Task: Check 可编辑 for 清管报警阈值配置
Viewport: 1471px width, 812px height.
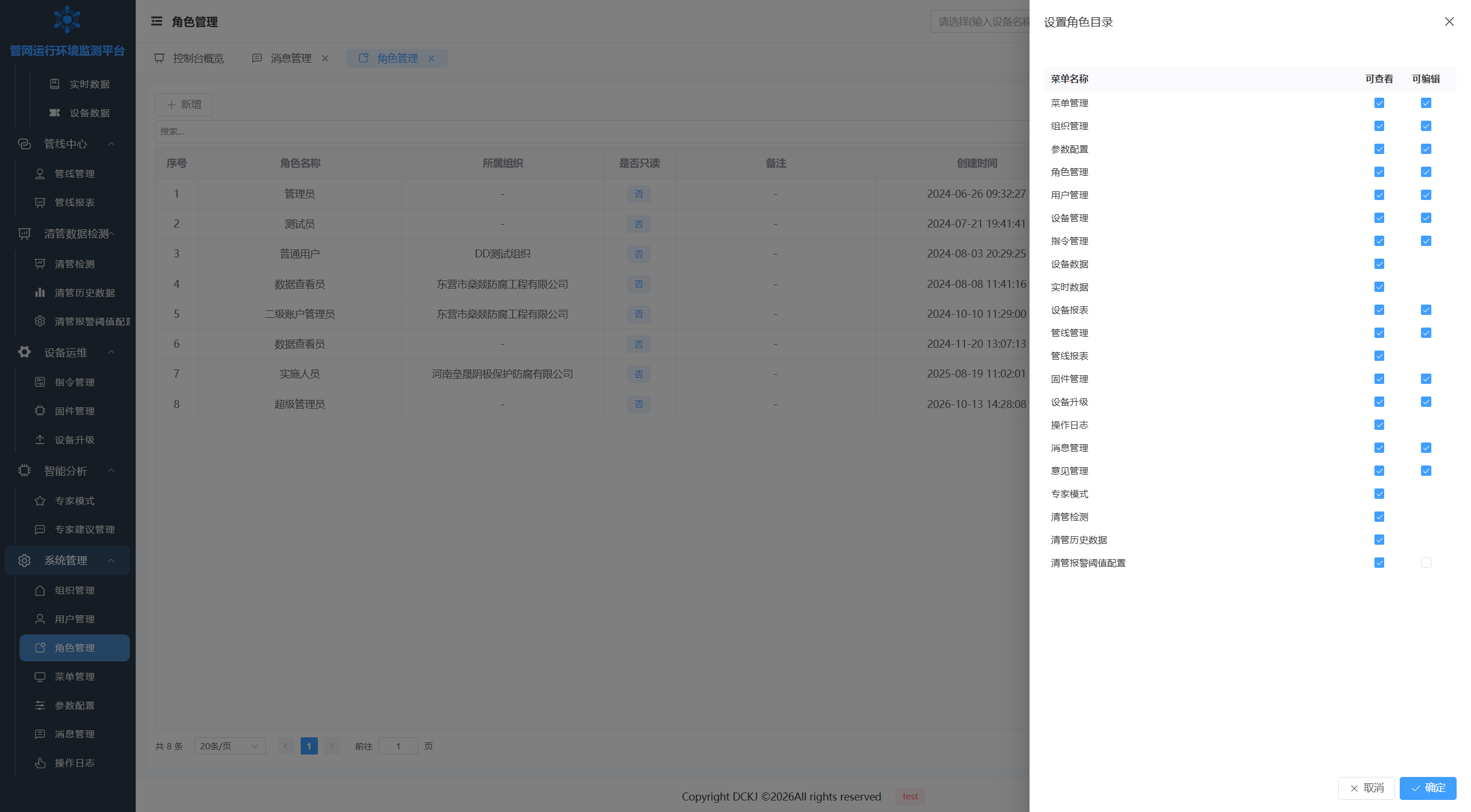Action: tap(1426, 563)
